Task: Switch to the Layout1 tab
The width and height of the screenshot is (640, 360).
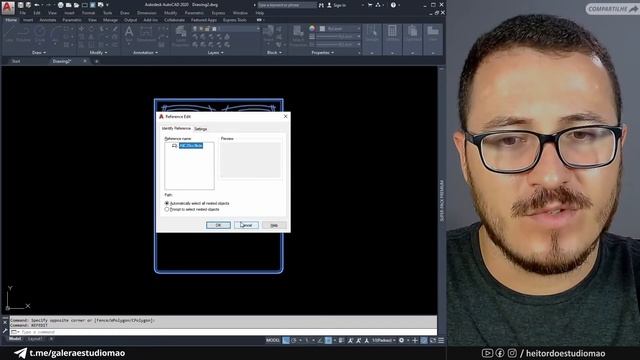Action: (x=35, y=339)
